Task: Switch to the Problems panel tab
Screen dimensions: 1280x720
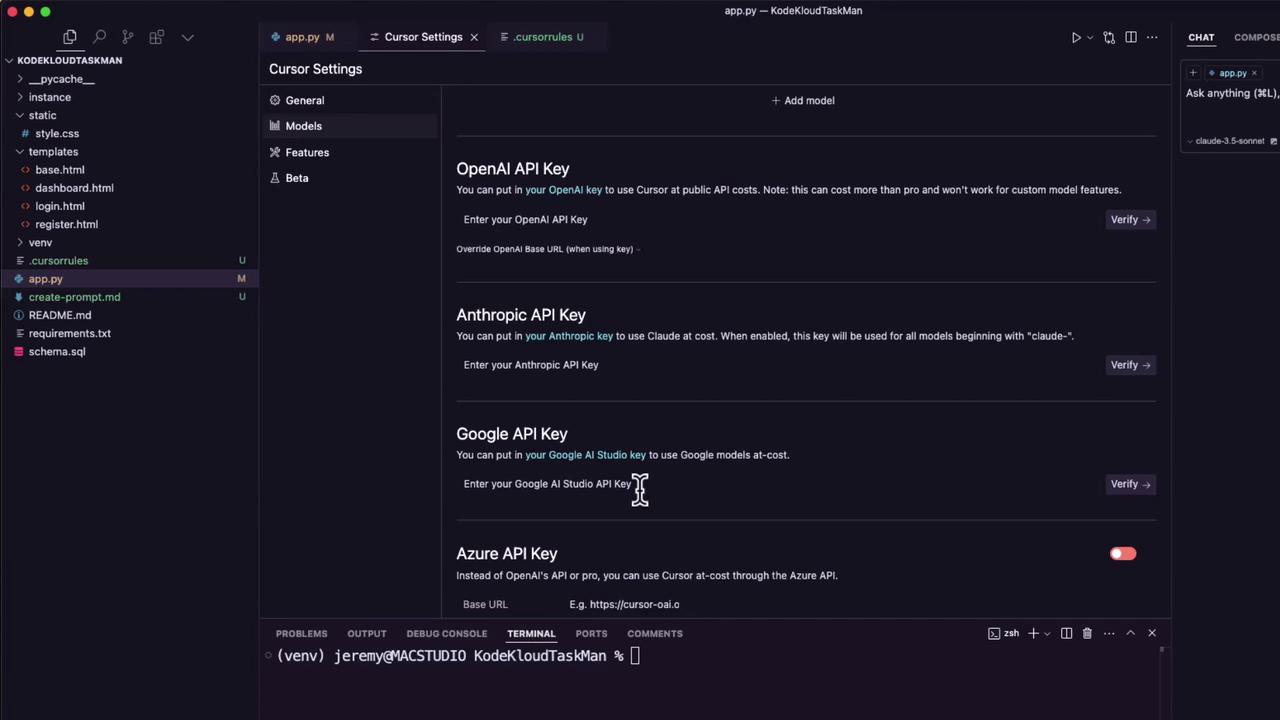Action: click(301, 633)
